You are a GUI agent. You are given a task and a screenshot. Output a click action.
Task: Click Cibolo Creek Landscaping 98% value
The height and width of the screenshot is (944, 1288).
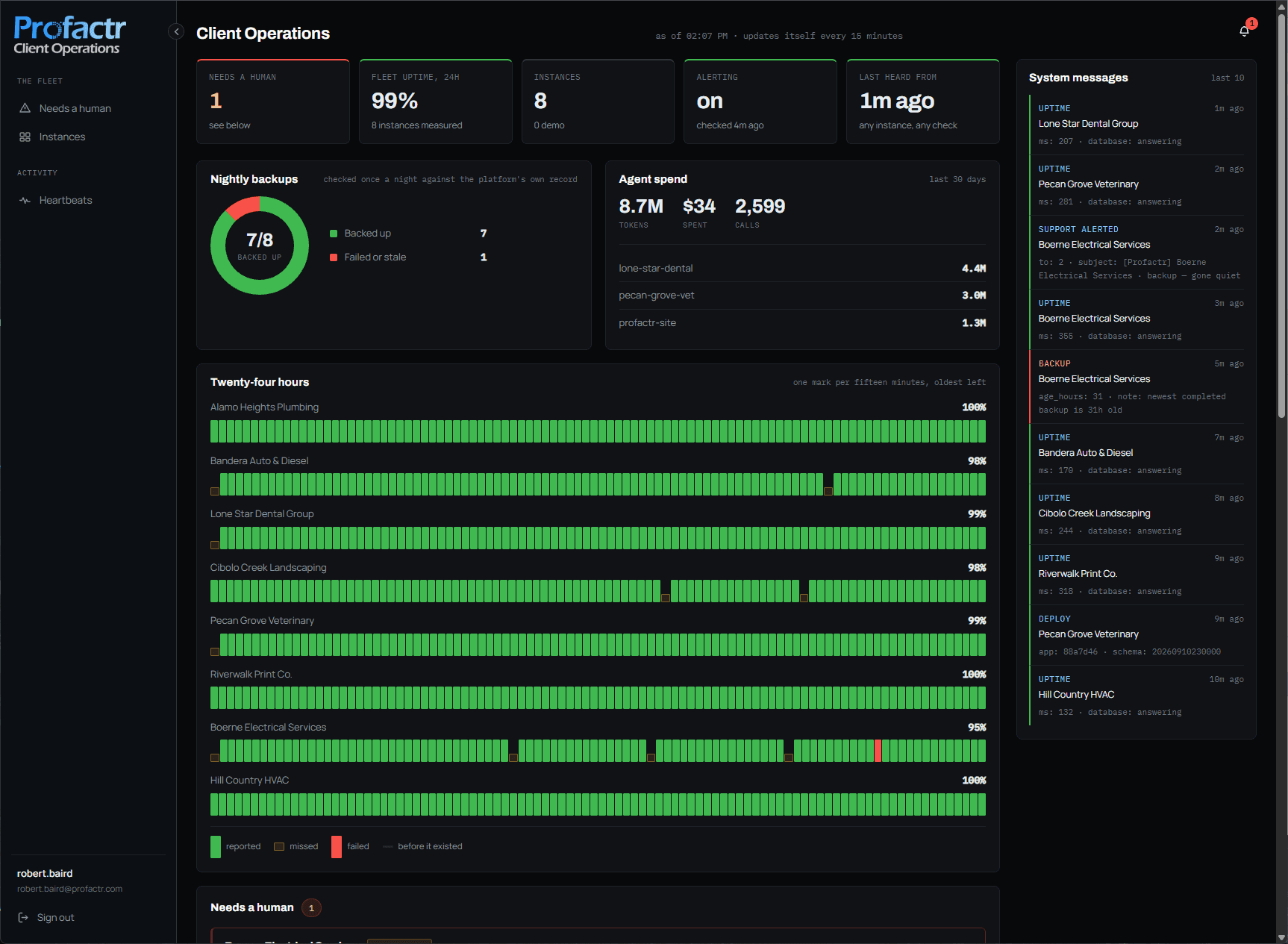point(977,568)
